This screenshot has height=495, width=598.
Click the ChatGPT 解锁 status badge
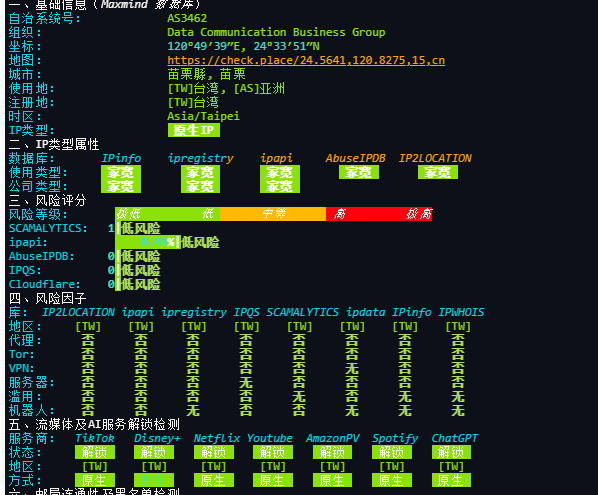point(451,452)
